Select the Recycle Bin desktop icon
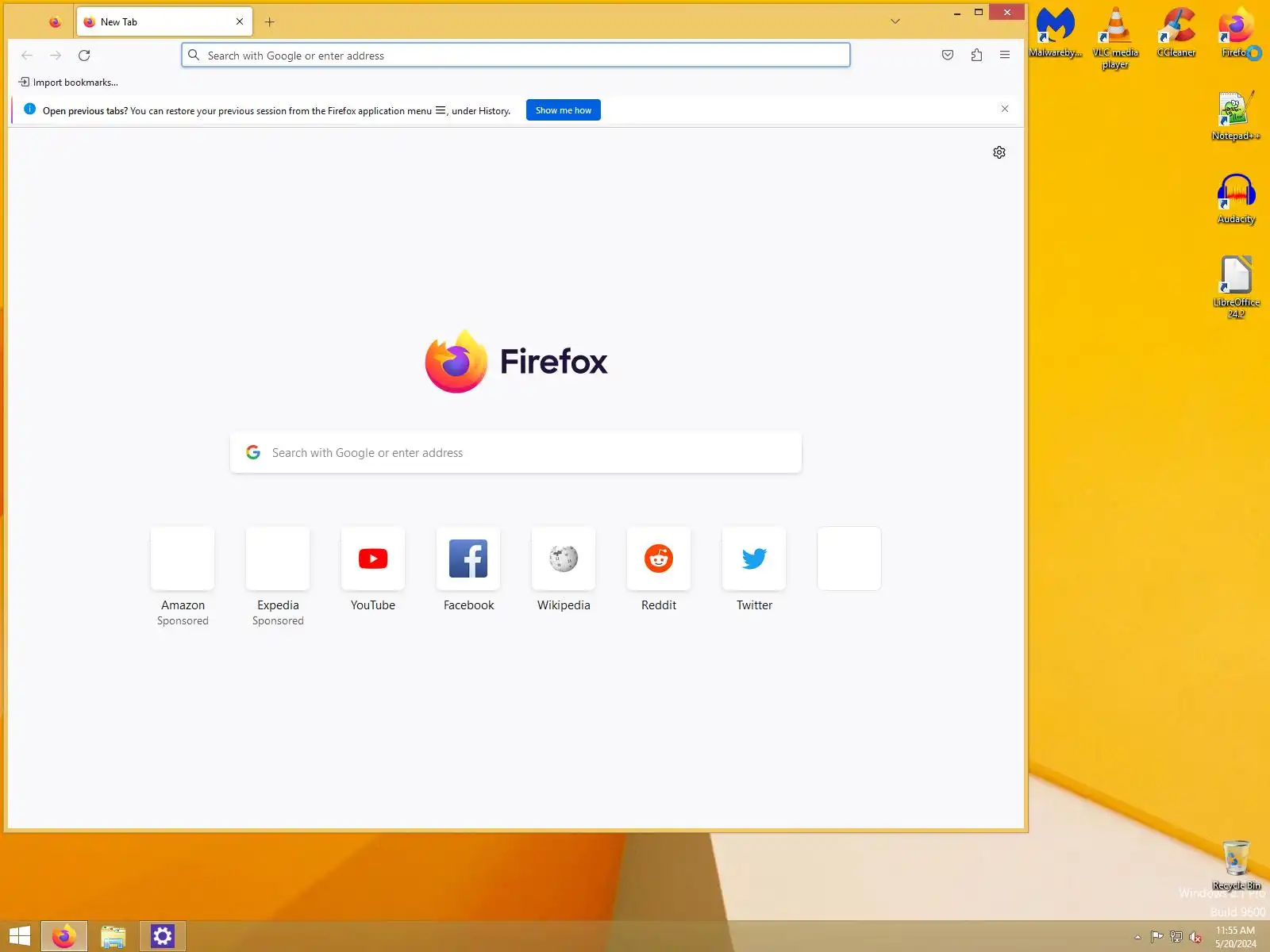The height and width of the screenshot is (952, 1270). click(x=1236, y=866)
